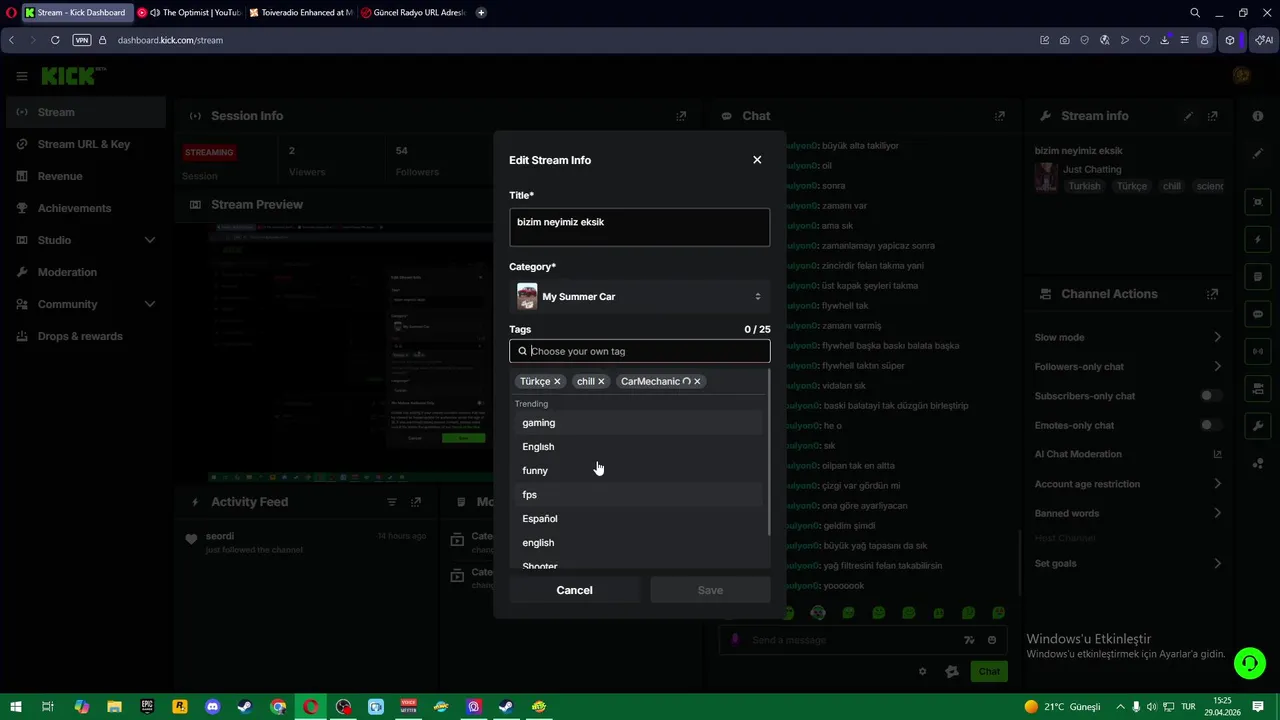Pop out the Session Info panel
The width and height of the screenshot is (1280, 720).
pos(681,116)
